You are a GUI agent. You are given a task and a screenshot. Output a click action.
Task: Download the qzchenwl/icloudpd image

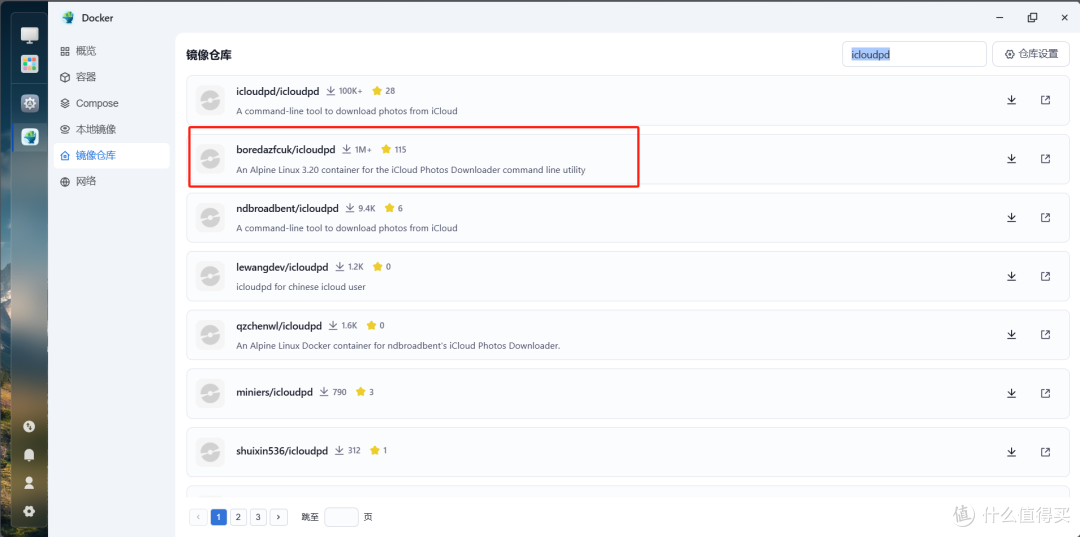point(1011,334)
